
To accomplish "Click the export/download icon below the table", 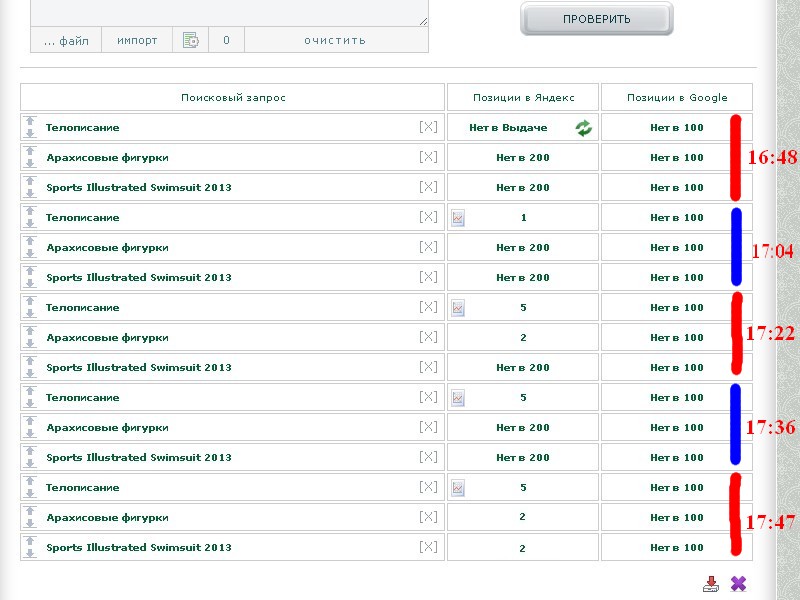I will pyautogui.click(x=711, y=584).
